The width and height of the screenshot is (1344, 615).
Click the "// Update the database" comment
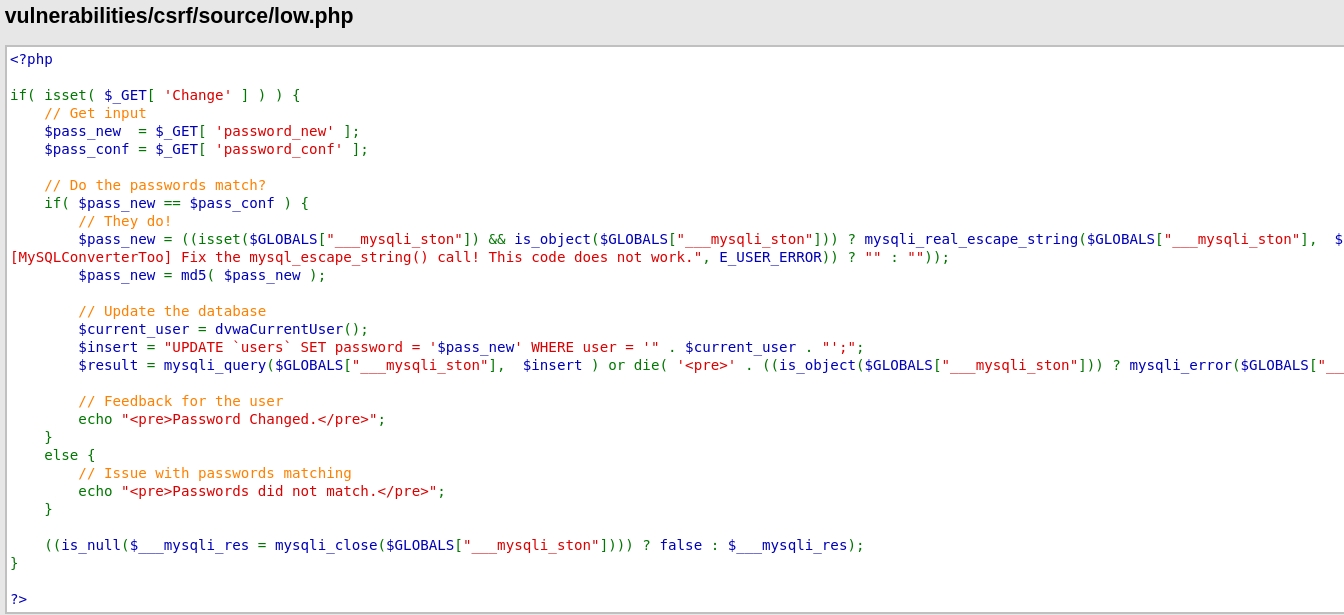[x=172, y=311]
